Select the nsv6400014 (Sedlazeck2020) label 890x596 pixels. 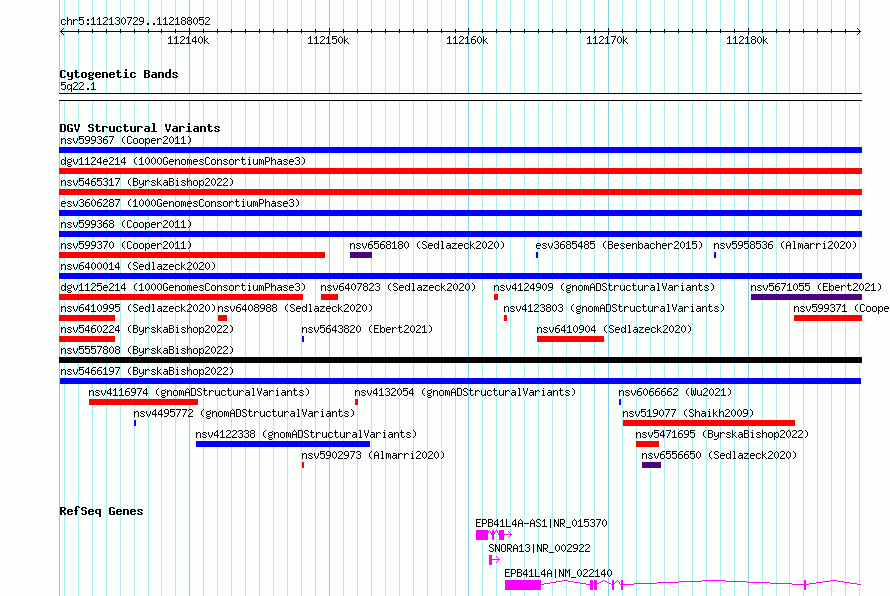point(138,266)
